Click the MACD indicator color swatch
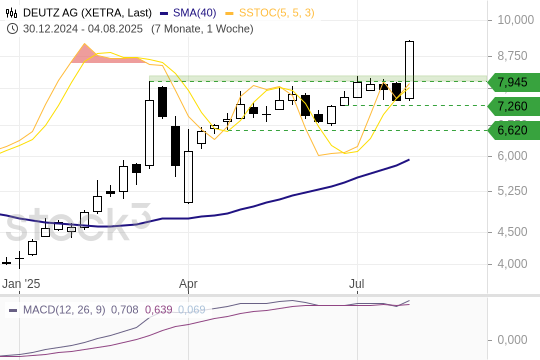 (13, 310)
